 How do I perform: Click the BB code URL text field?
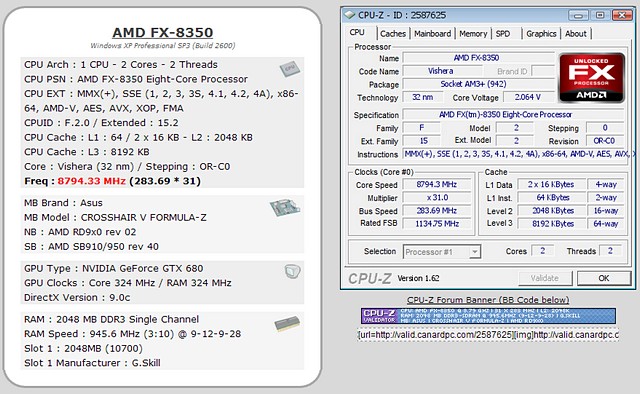pyautogui.click(x=488, y=335)
